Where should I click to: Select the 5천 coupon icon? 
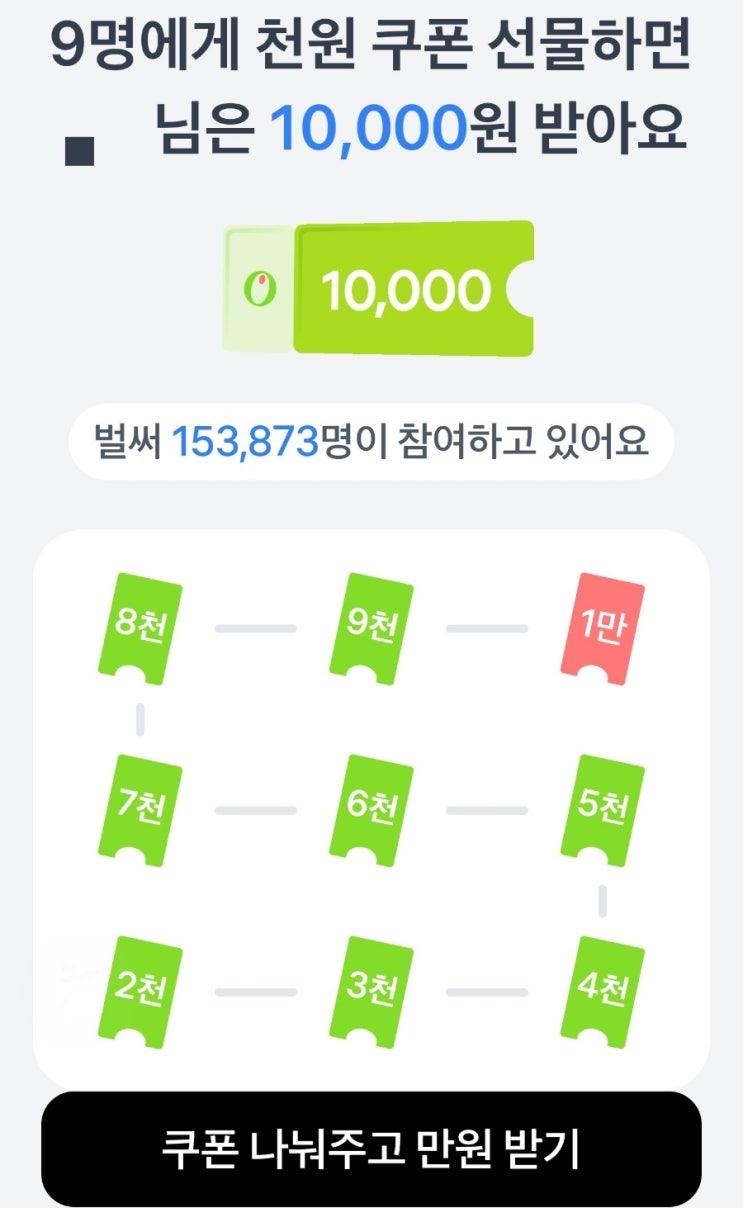click(x=602, y=810)
